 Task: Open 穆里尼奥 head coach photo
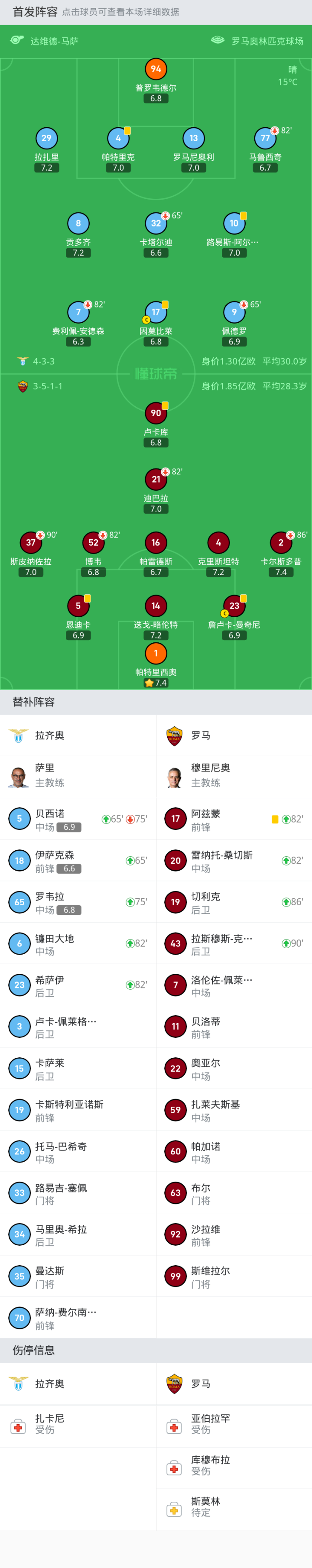click(175, 777)
